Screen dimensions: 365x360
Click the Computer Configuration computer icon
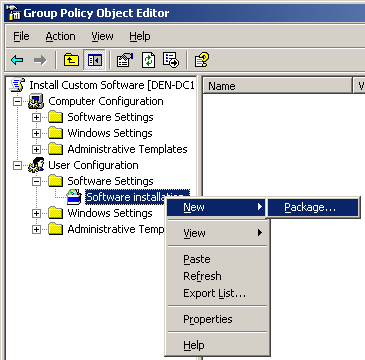click(x=36, y=101)
